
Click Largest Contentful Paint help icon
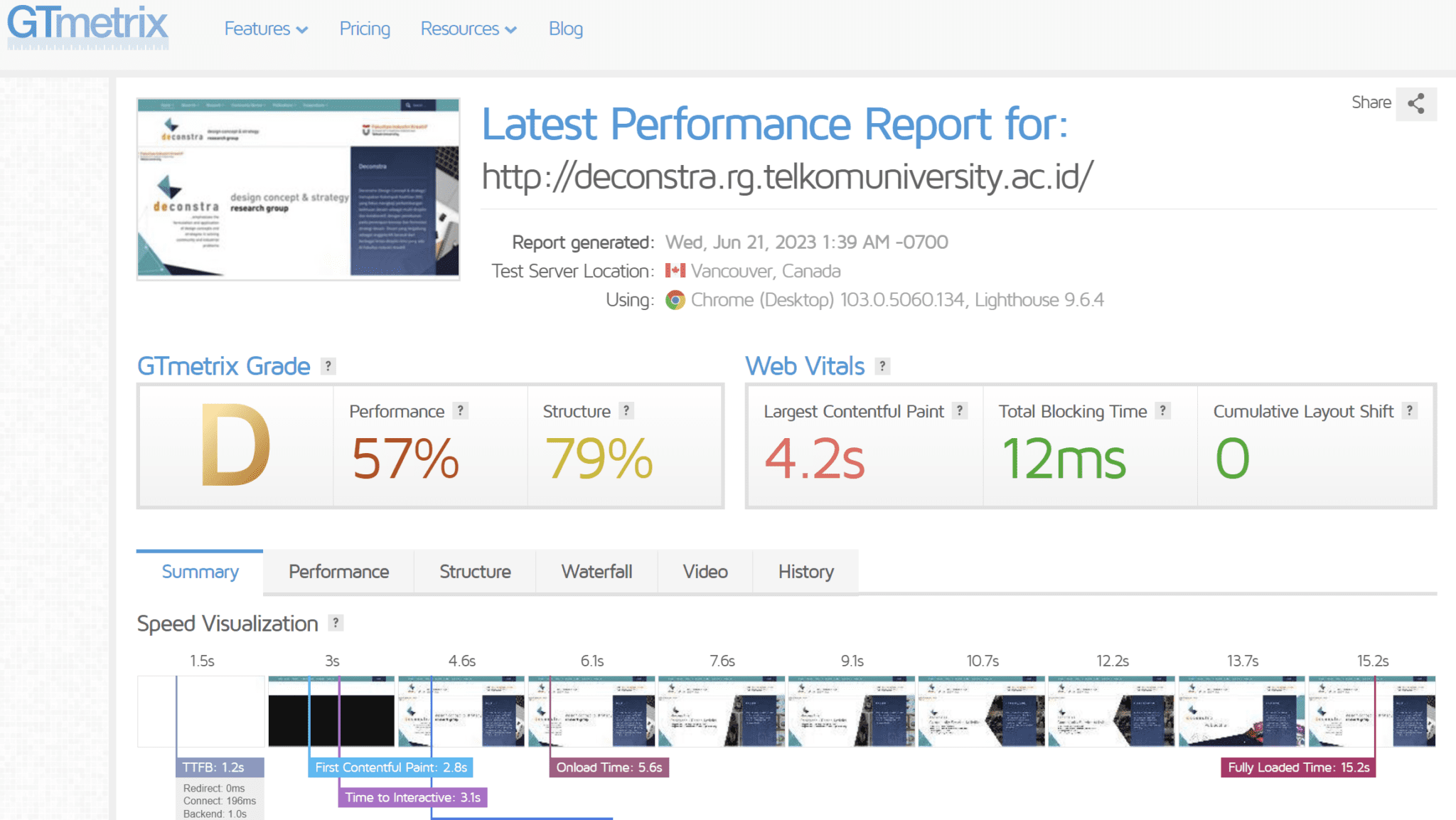(x=960, y=410)
